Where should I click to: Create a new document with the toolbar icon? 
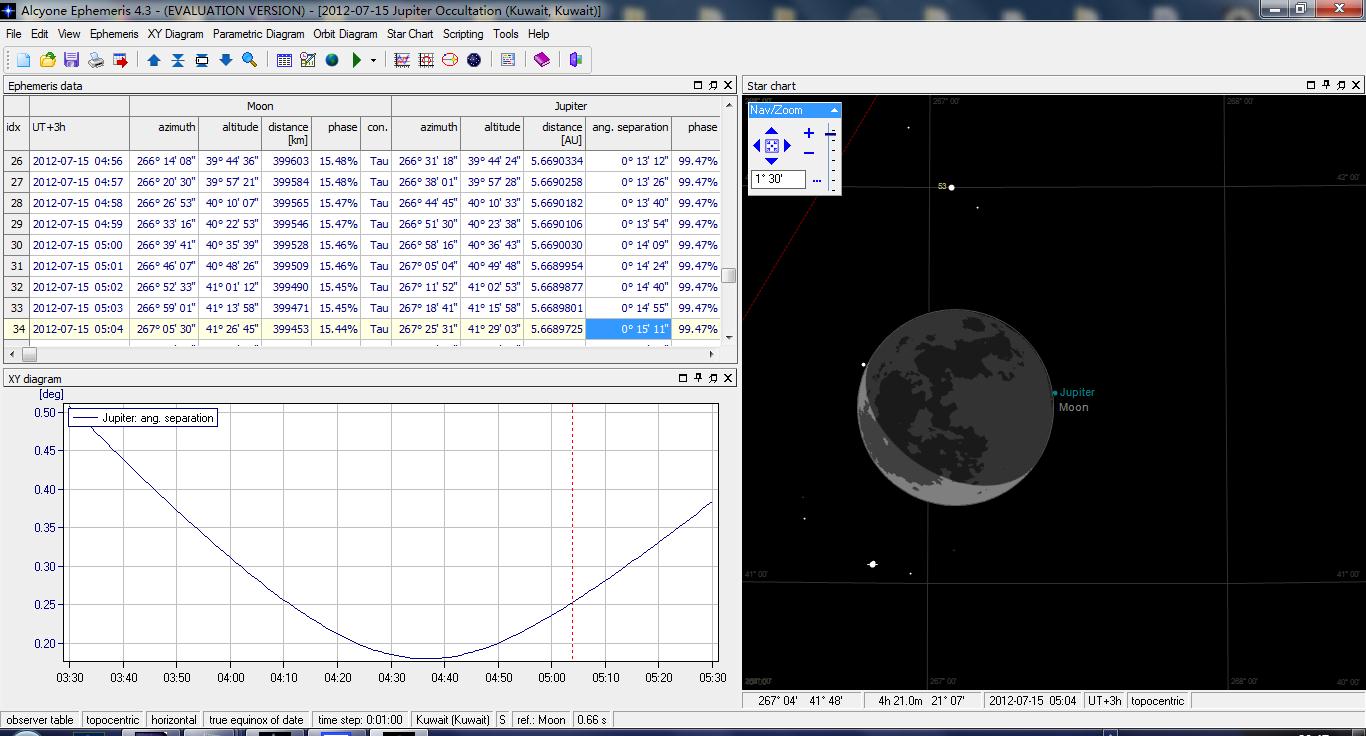(x=24, y=60)
